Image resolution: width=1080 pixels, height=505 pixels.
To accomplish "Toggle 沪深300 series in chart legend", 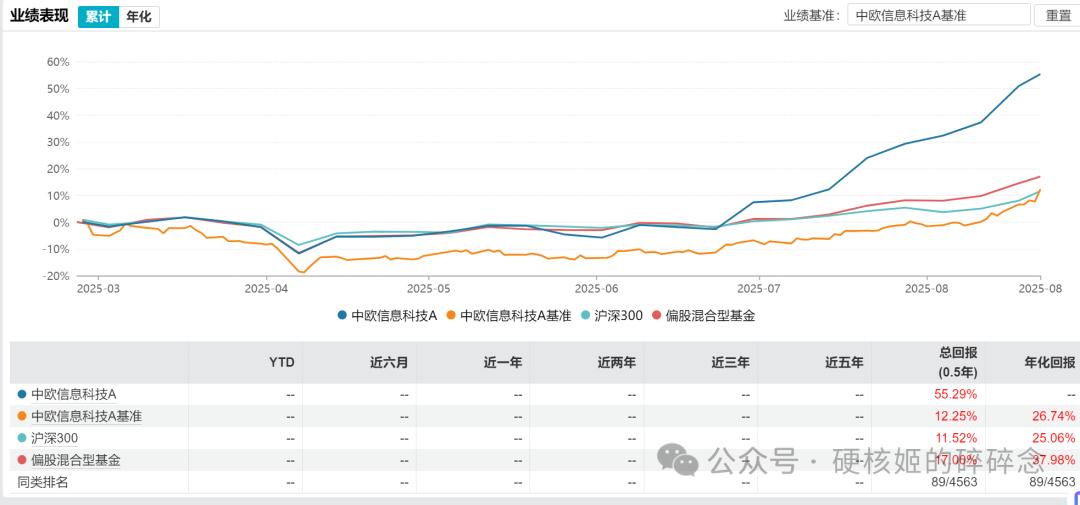I will [x=611, y=316].
